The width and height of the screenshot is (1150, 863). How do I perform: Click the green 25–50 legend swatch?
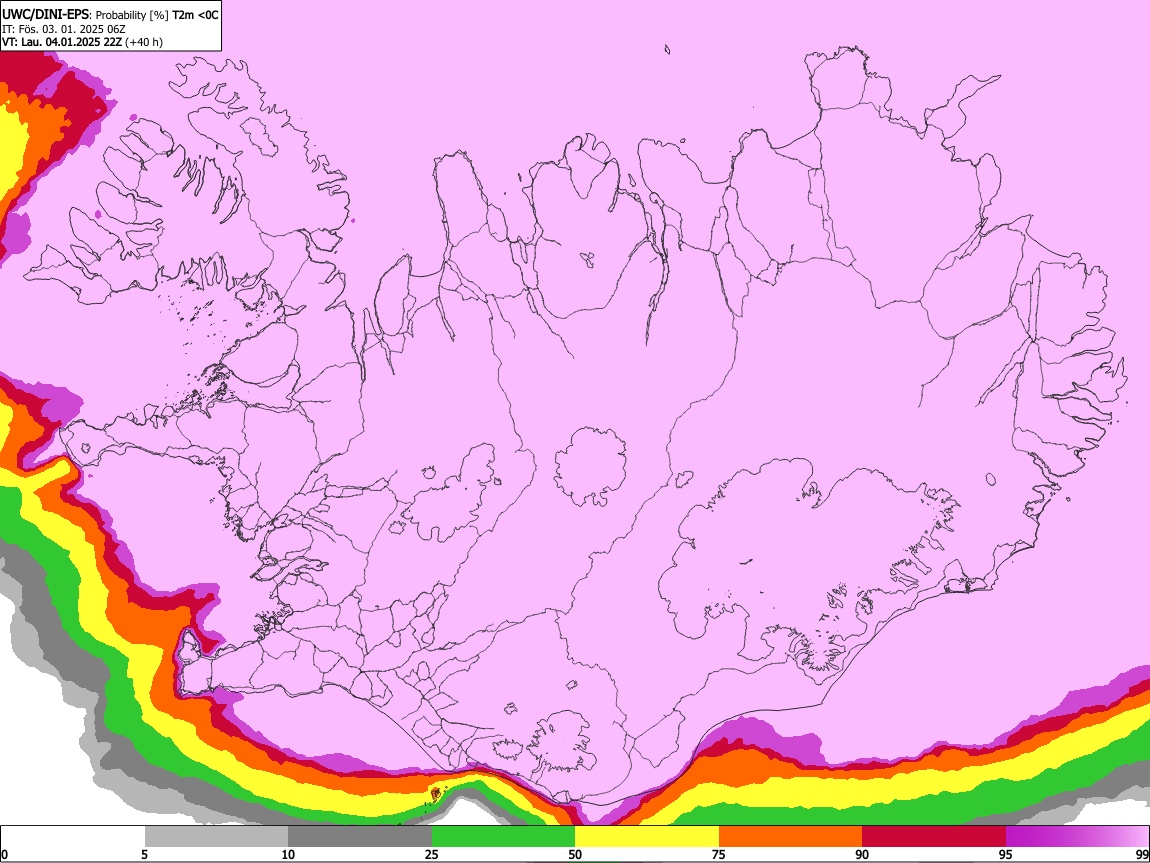(503, 837)
